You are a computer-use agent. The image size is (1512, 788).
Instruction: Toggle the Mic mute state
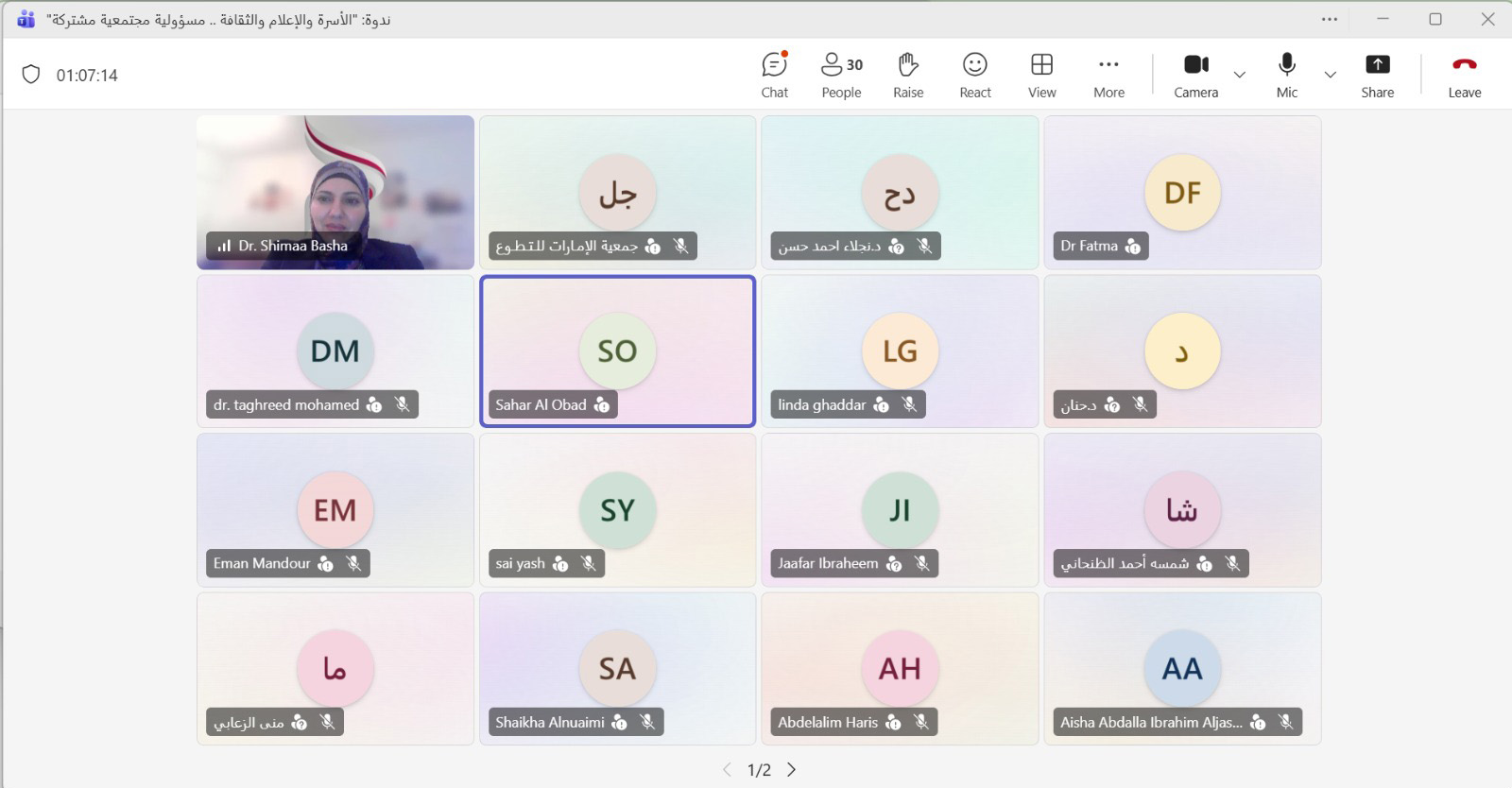pos(1286,75)
